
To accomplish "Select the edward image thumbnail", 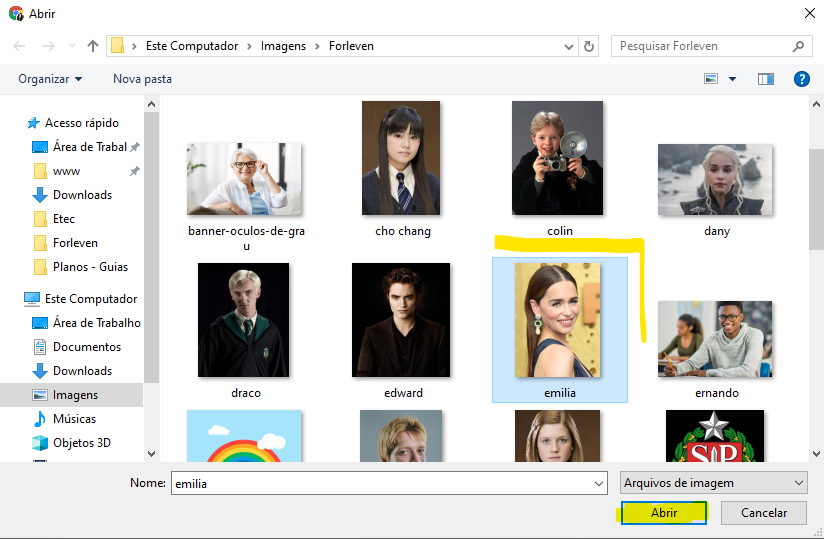I will point(401,320).
